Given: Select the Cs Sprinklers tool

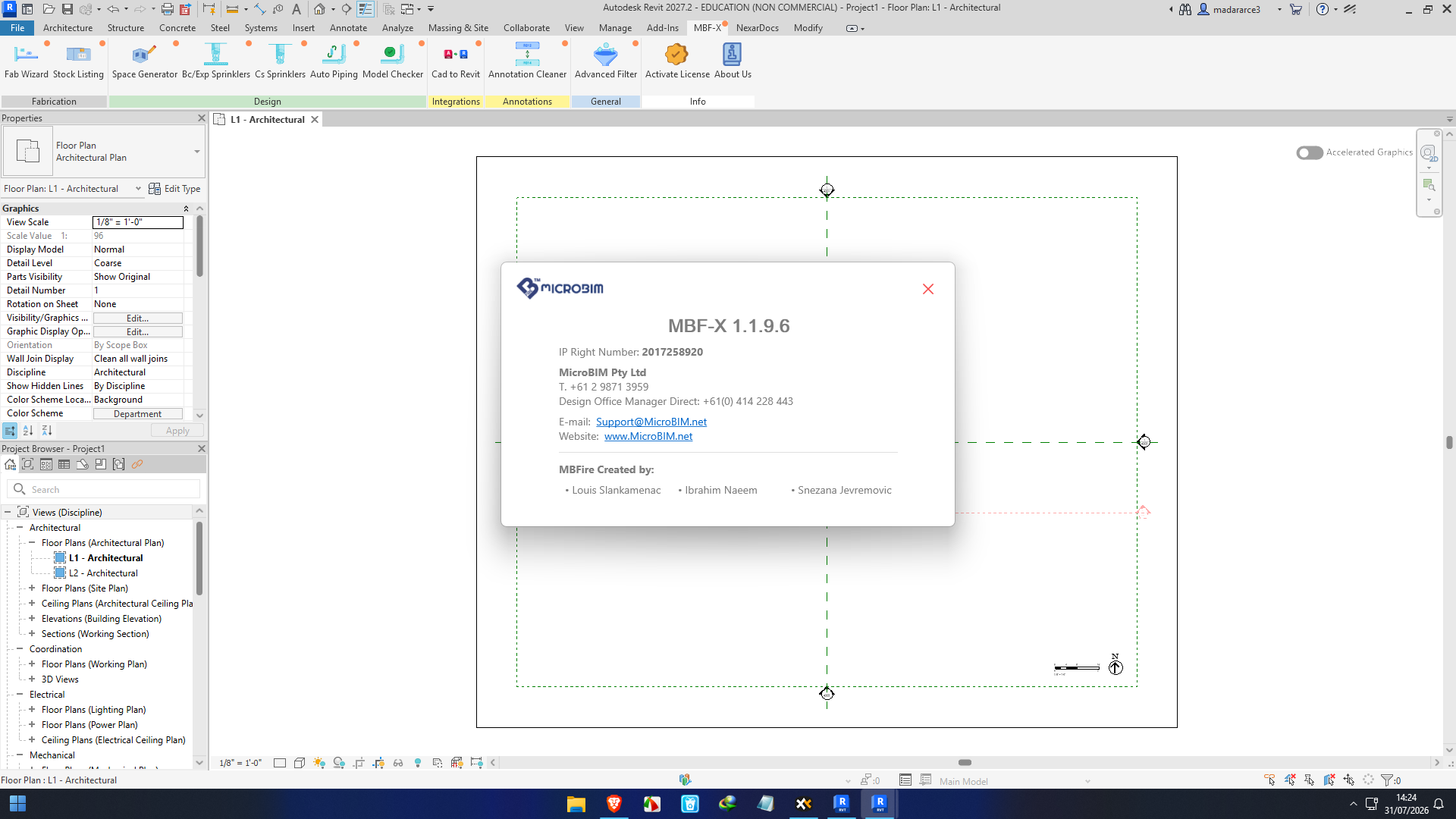Looking at the screenshot, I should tap(280, 61).
